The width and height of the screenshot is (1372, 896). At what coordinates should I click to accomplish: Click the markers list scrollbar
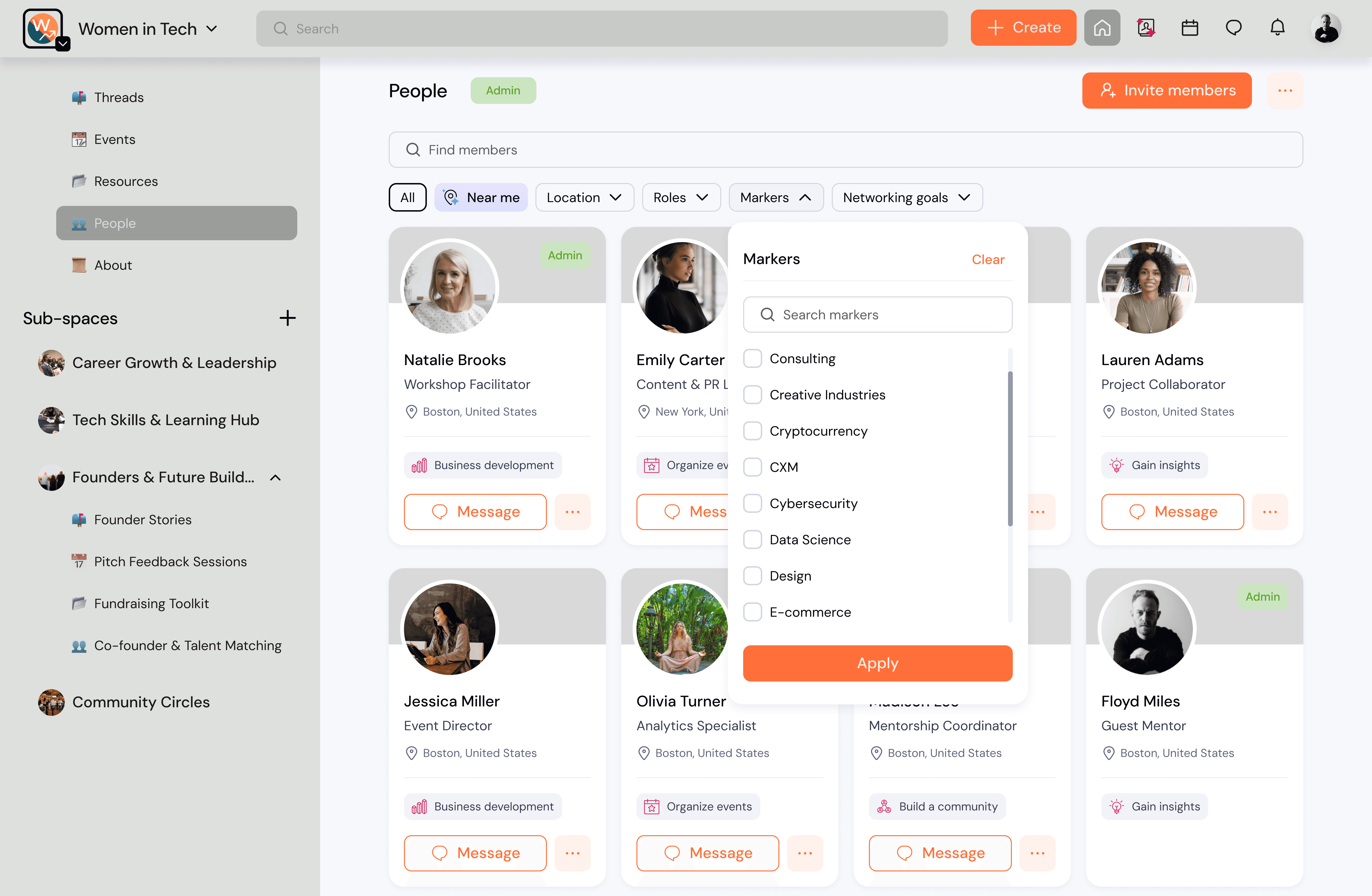1009,448
